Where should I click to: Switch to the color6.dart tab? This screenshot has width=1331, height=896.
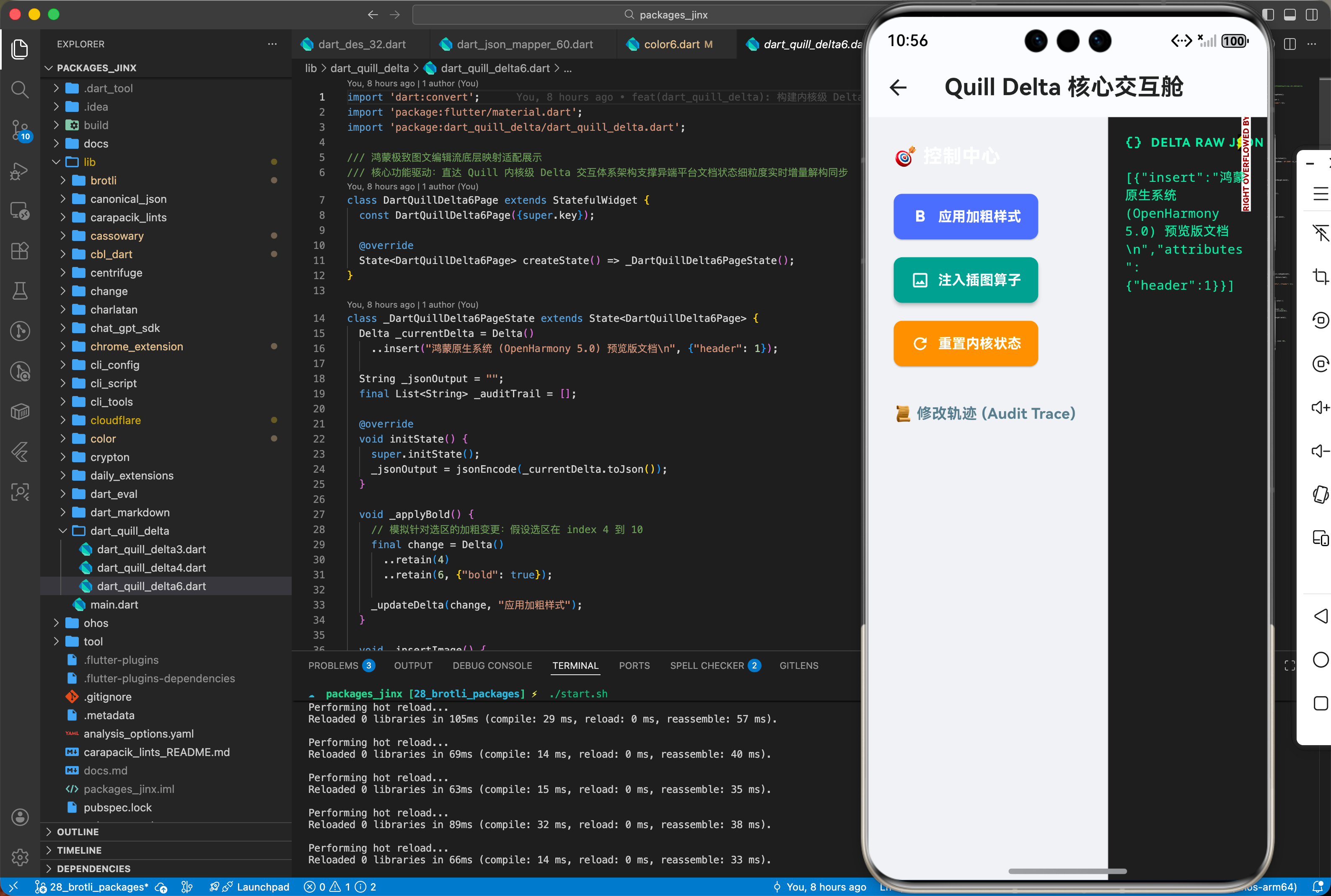click(671, 44)
